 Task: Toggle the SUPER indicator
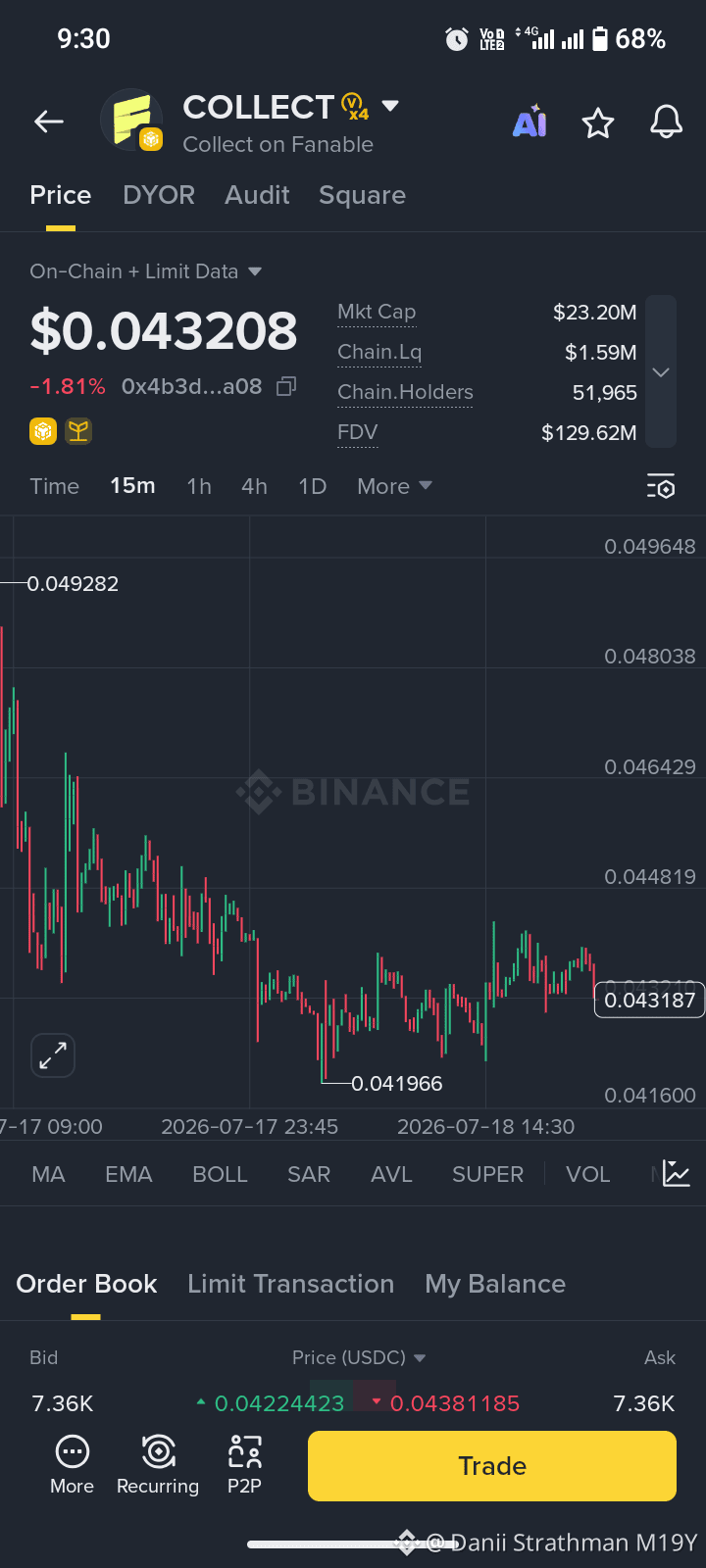tap(487, 1174)
